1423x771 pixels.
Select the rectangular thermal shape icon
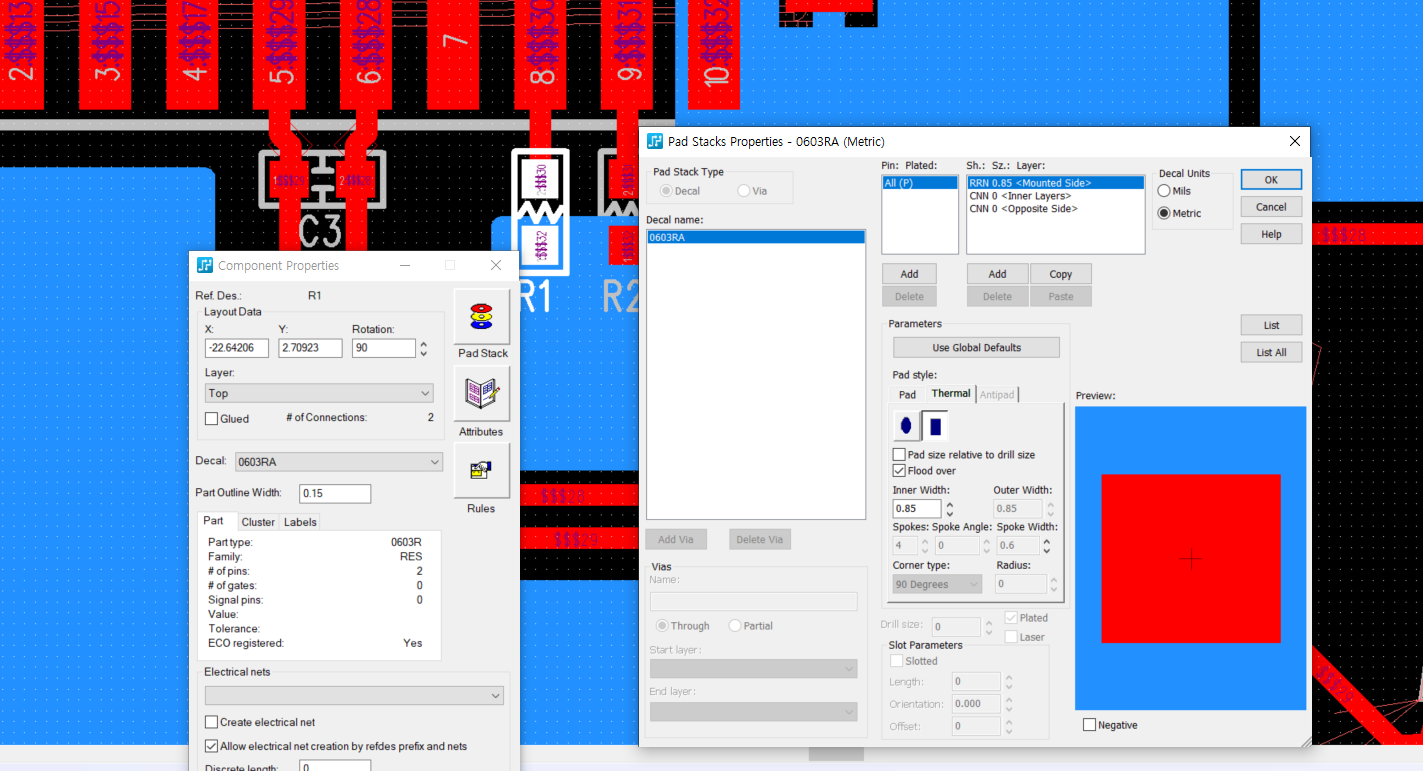pos(935,426)
